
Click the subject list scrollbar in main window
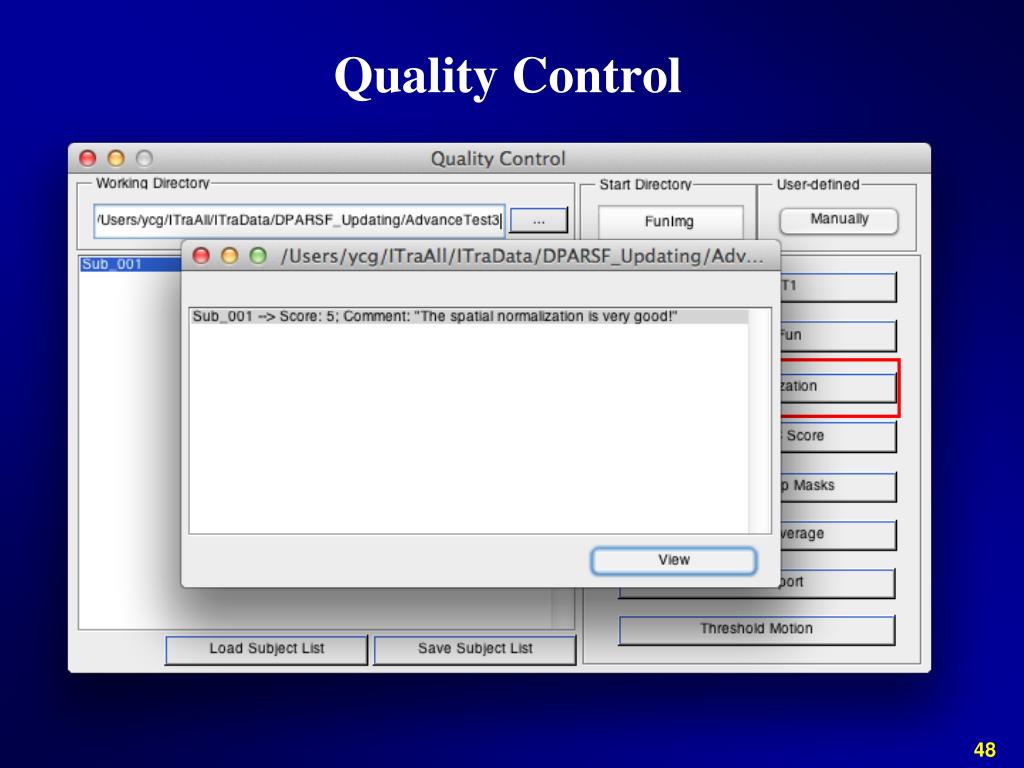[562, 607]
